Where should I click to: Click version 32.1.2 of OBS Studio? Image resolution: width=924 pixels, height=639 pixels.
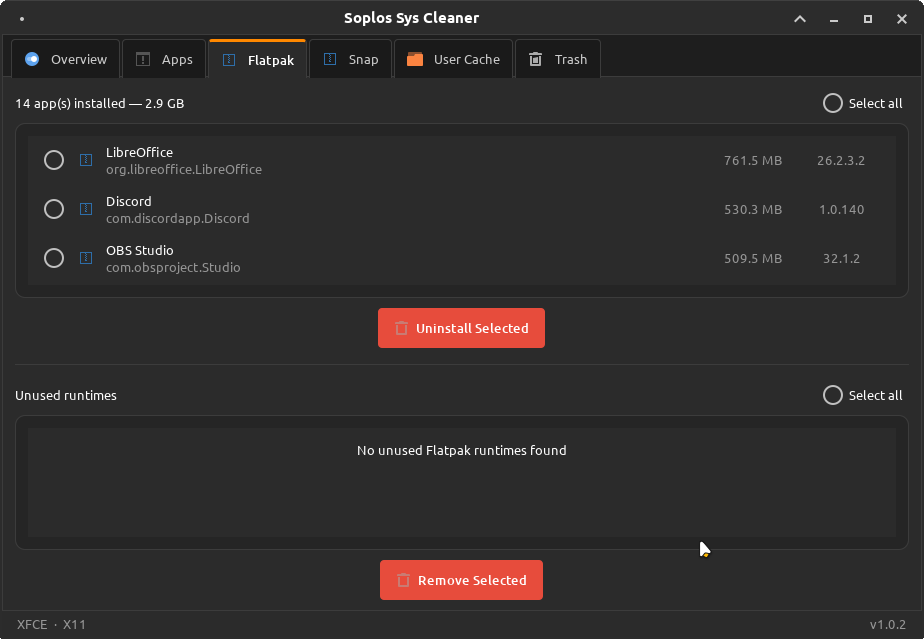pos(842,258)
